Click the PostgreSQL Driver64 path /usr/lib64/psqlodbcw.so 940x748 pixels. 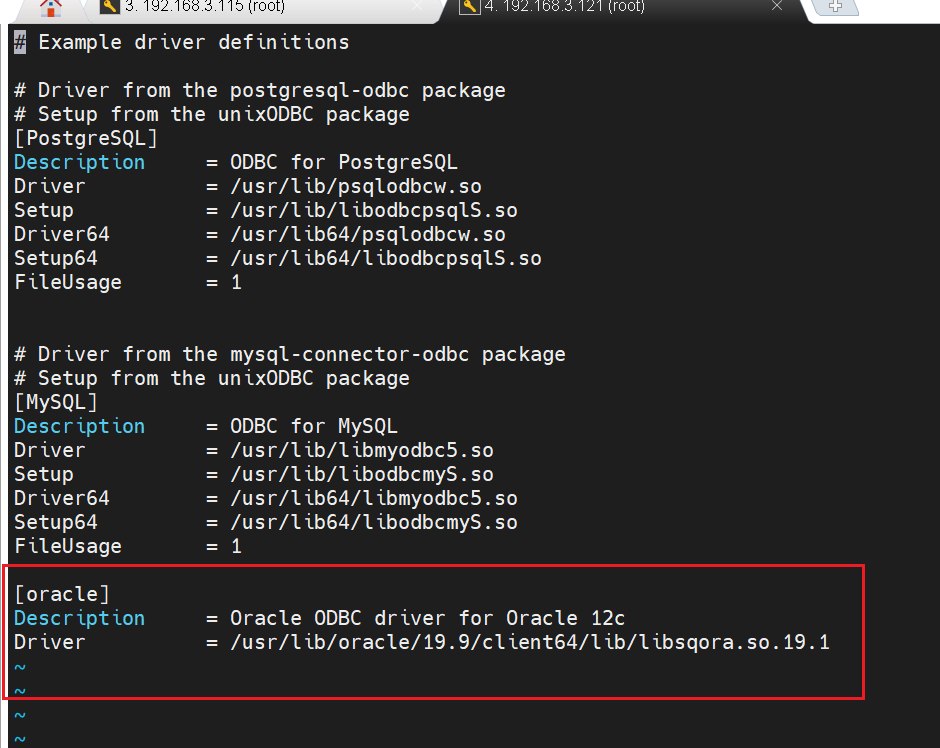tap(368, 234)
